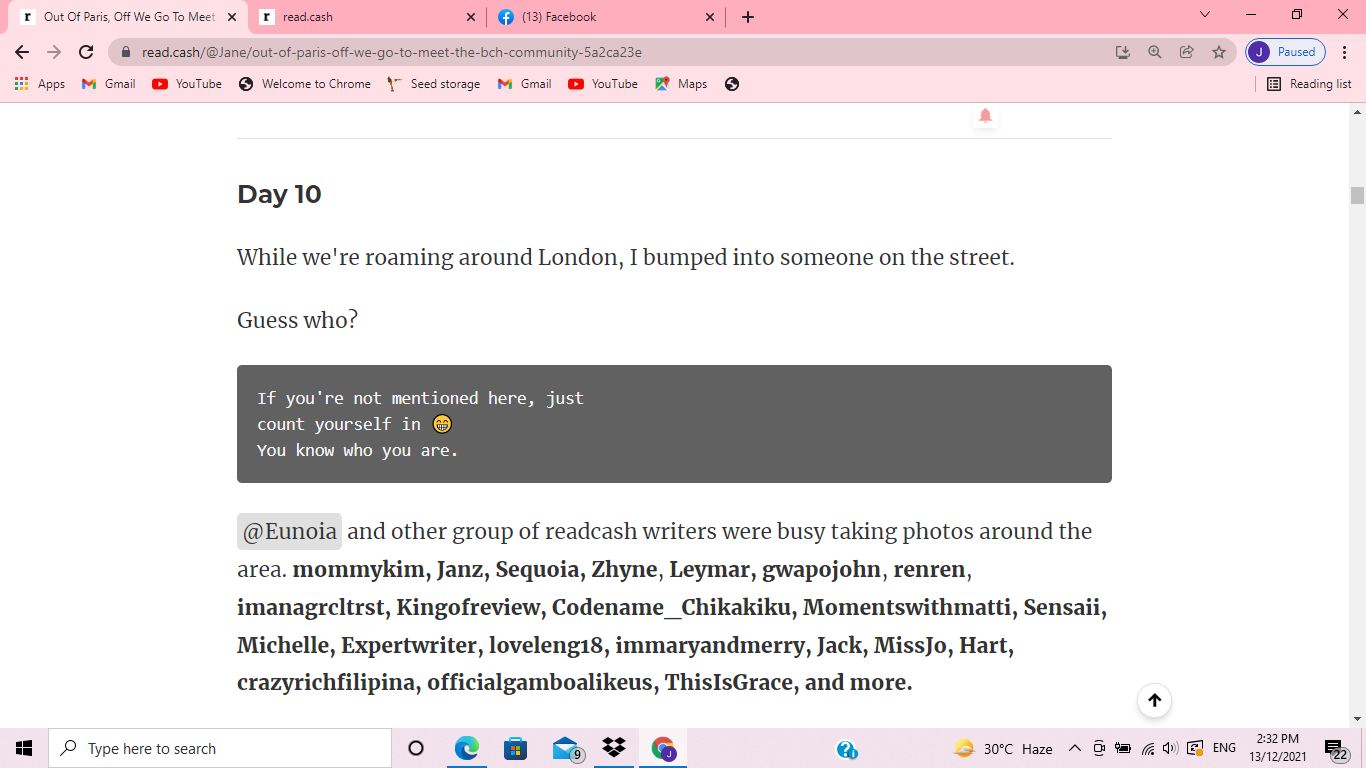Open Microsoft Edge from taskbar
This screenshot has height=768, width=1366.
pyautogui.click(x=467, y=748)
